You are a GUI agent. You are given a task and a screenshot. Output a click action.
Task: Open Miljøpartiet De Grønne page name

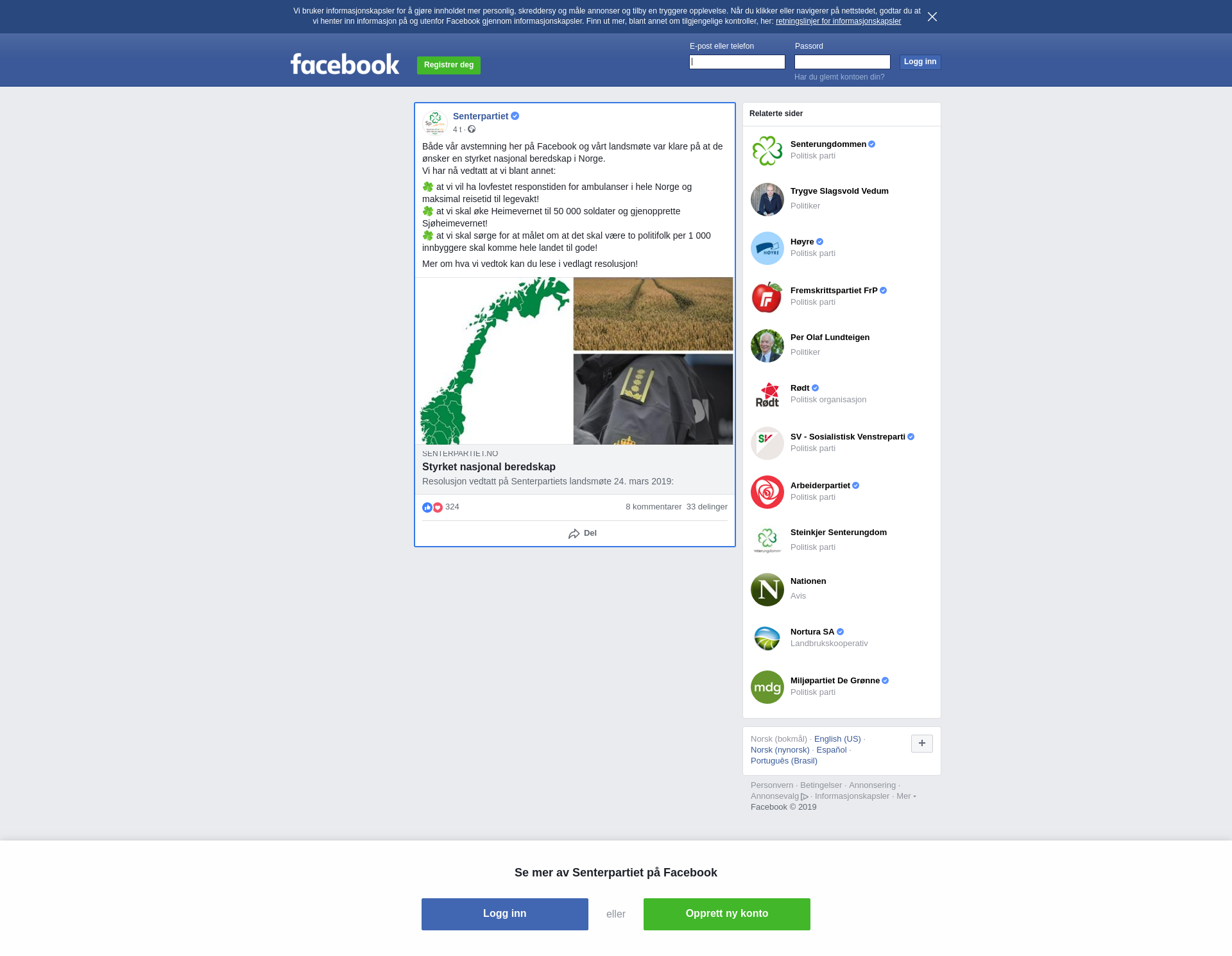pos(835,681)
